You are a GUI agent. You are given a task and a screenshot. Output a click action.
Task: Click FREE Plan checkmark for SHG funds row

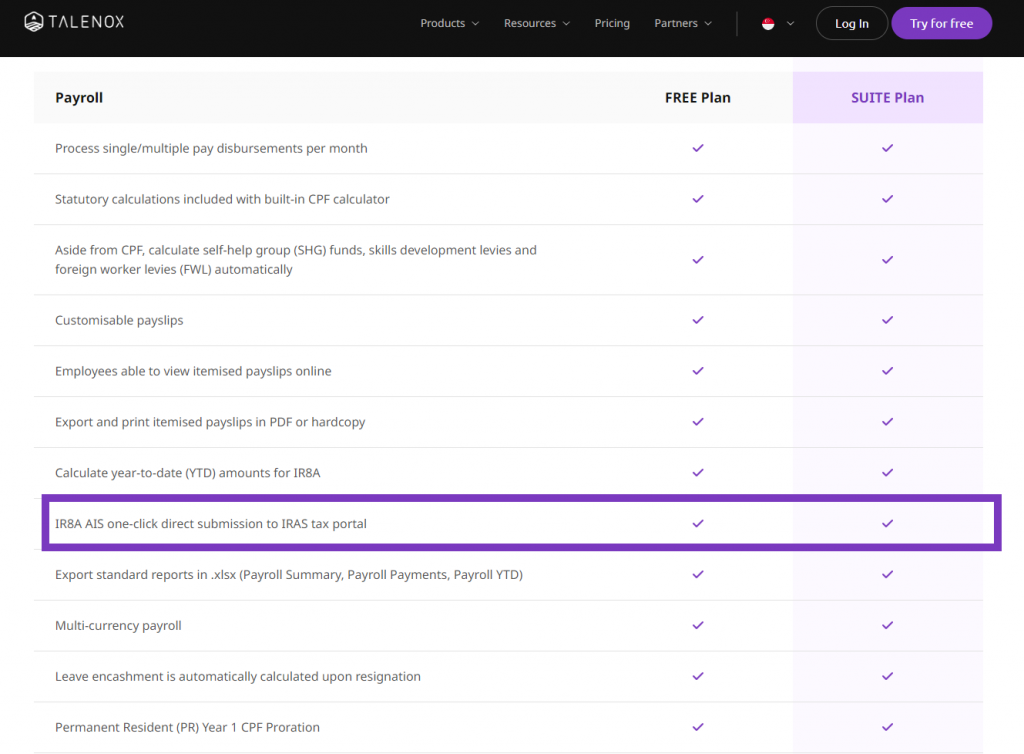click(x=698, y=260)
